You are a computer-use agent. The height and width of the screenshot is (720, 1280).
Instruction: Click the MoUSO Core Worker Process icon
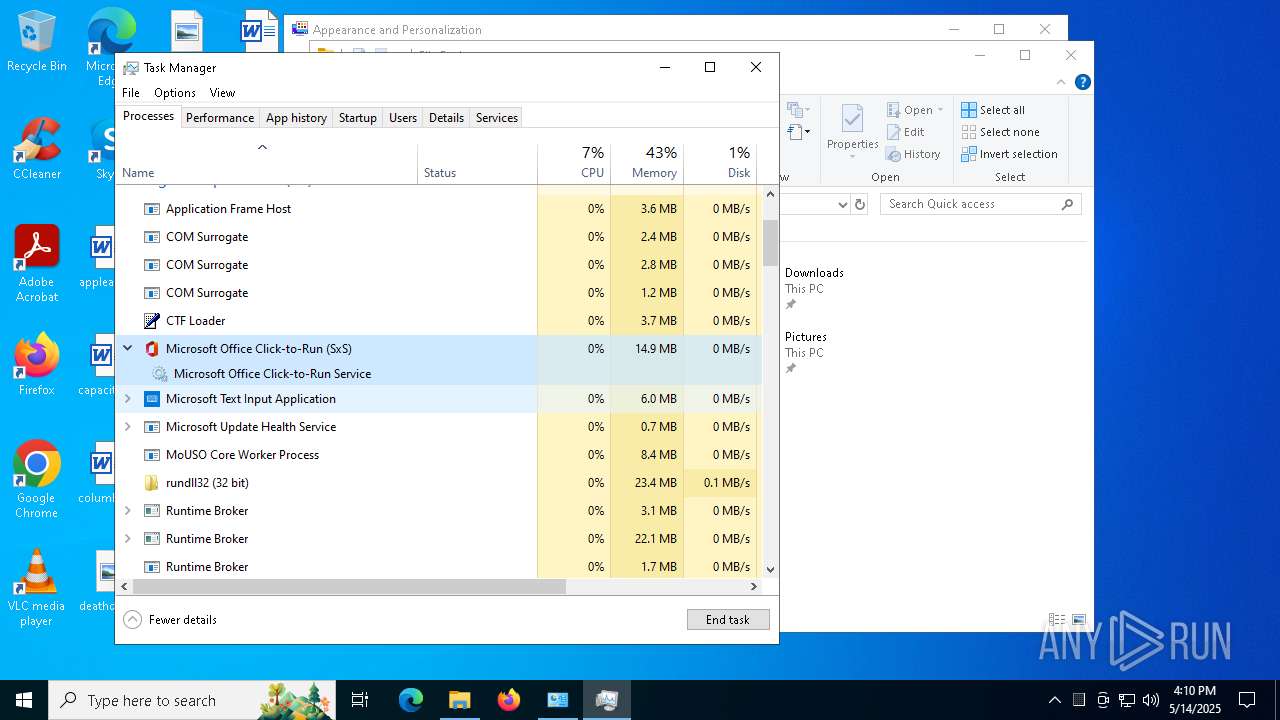[x=152, y=455]
